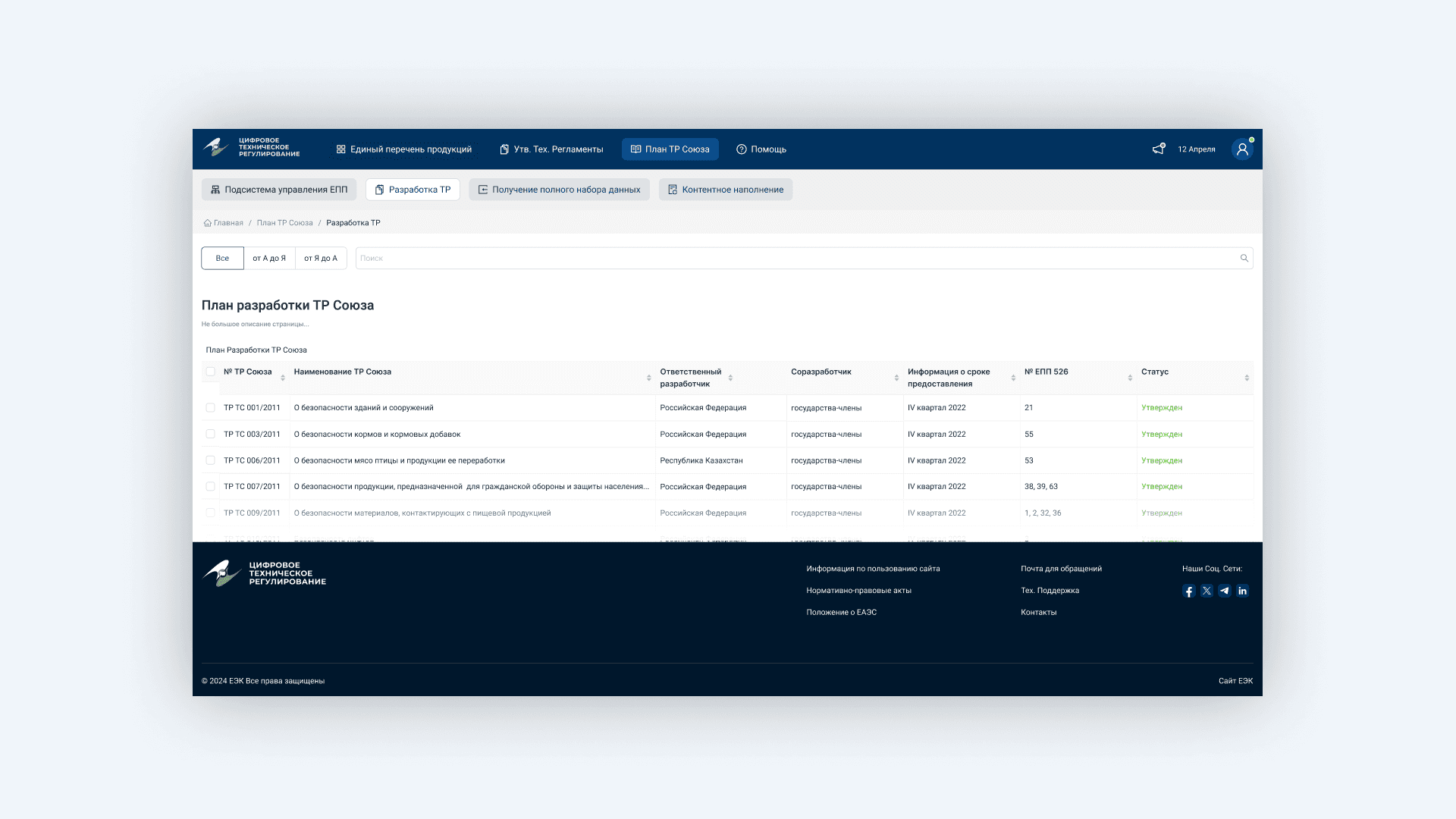The width and height of the screenshot is (1456, 819).
Task: Switch to Контентное наполнение tab
Action: coord(726,190)
